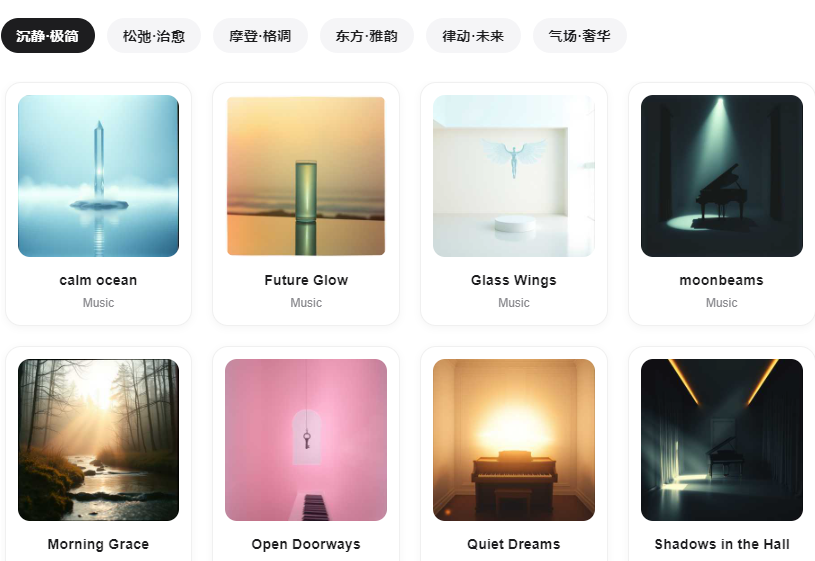Viewport: 815px width, 561px height.
Task: Click the Glass Wings title
Action: [x=514, y=280]
